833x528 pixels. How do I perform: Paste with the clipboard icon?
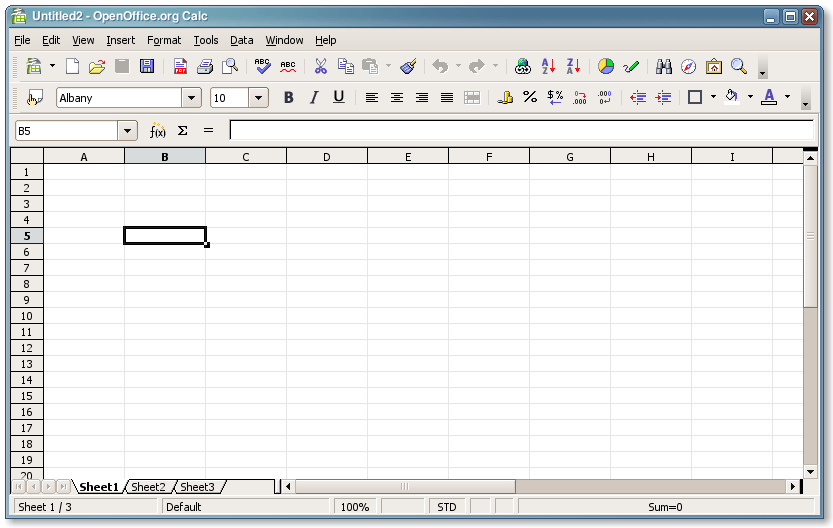(370, 66)
